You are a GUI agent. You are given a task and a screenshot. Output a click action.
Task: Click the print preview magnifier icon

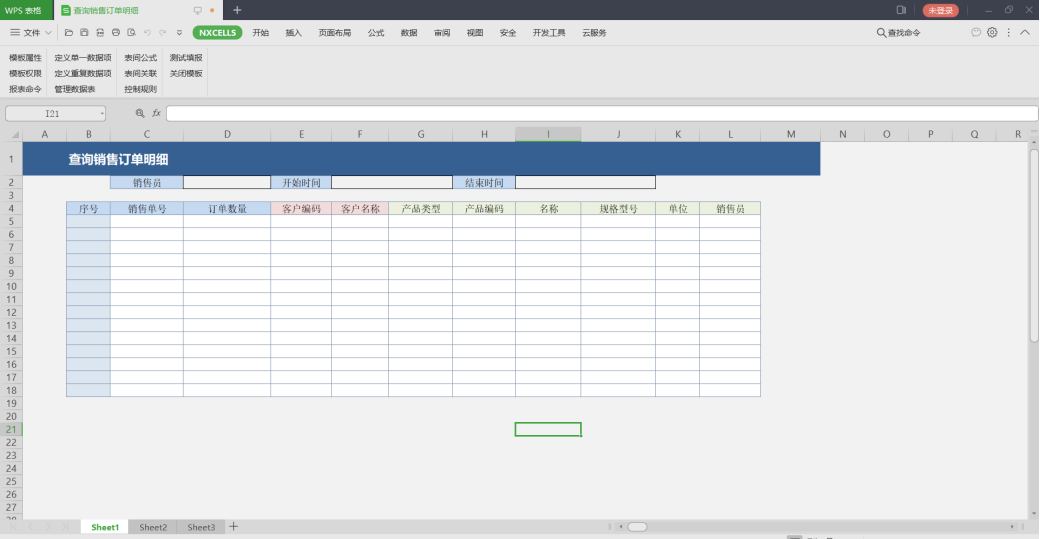pos(131,33)
